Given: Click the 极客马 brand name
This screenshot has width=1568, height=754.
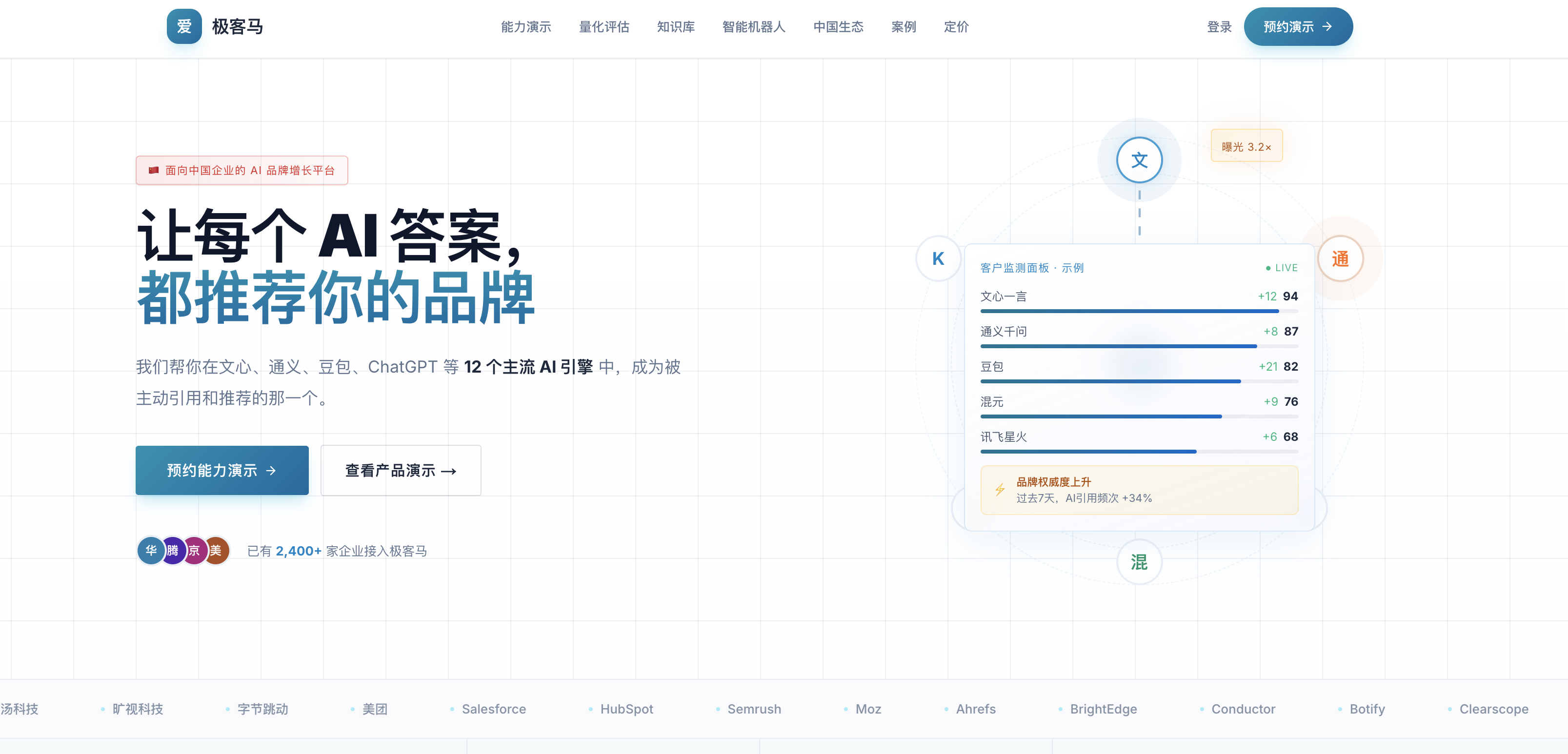Looking at the screenshot, I should 238,27.
